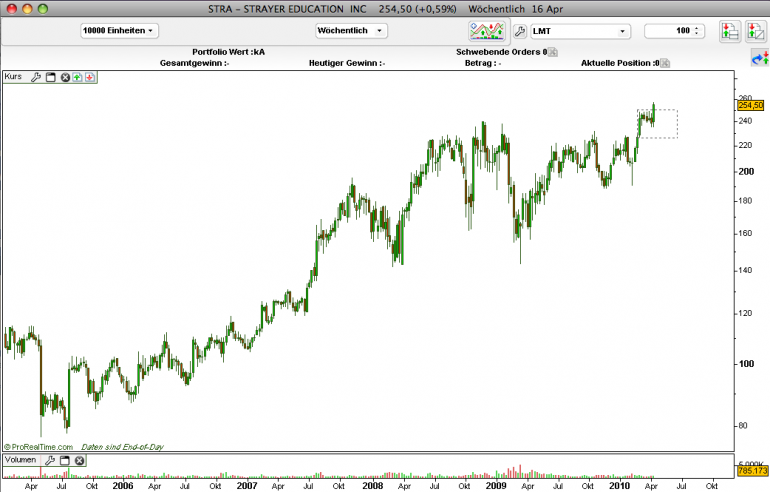The width and height of the screenshot is (770, 492).
Task: Open the Wöchentlich timeframe dropdown
Action: tap(351, 30)
